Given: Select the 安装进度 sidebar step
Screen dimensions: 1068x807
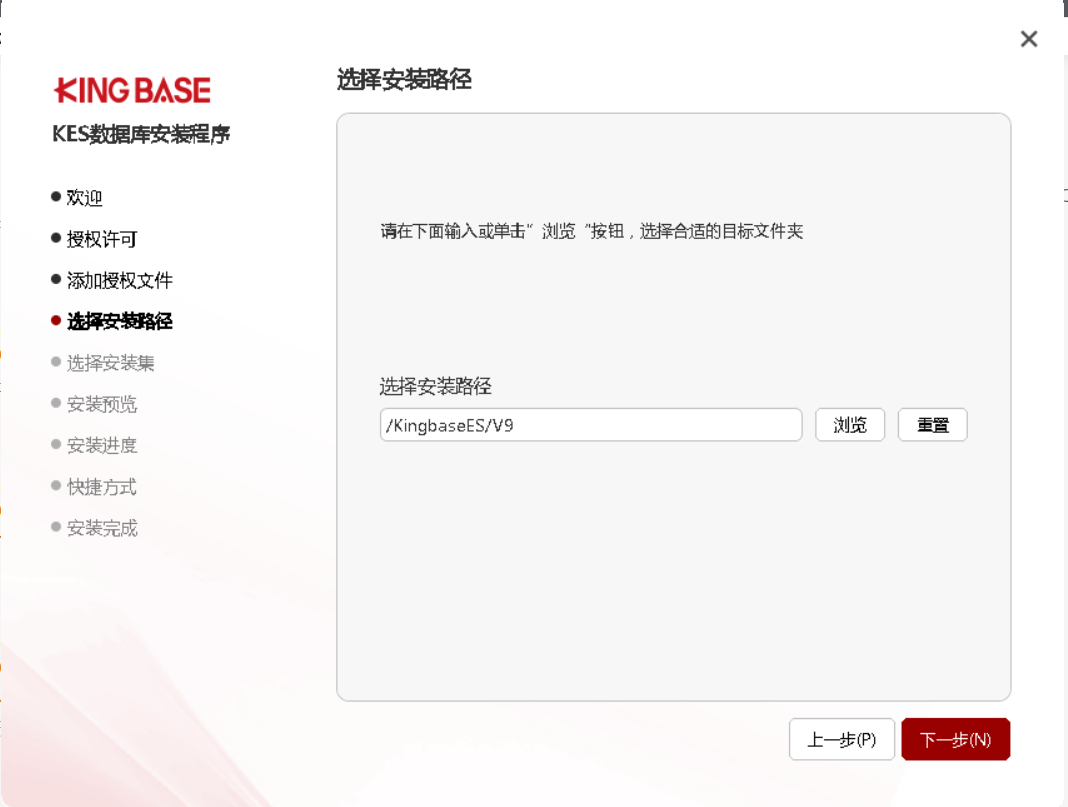Looking at the screenshot, I should pos(102,445).
